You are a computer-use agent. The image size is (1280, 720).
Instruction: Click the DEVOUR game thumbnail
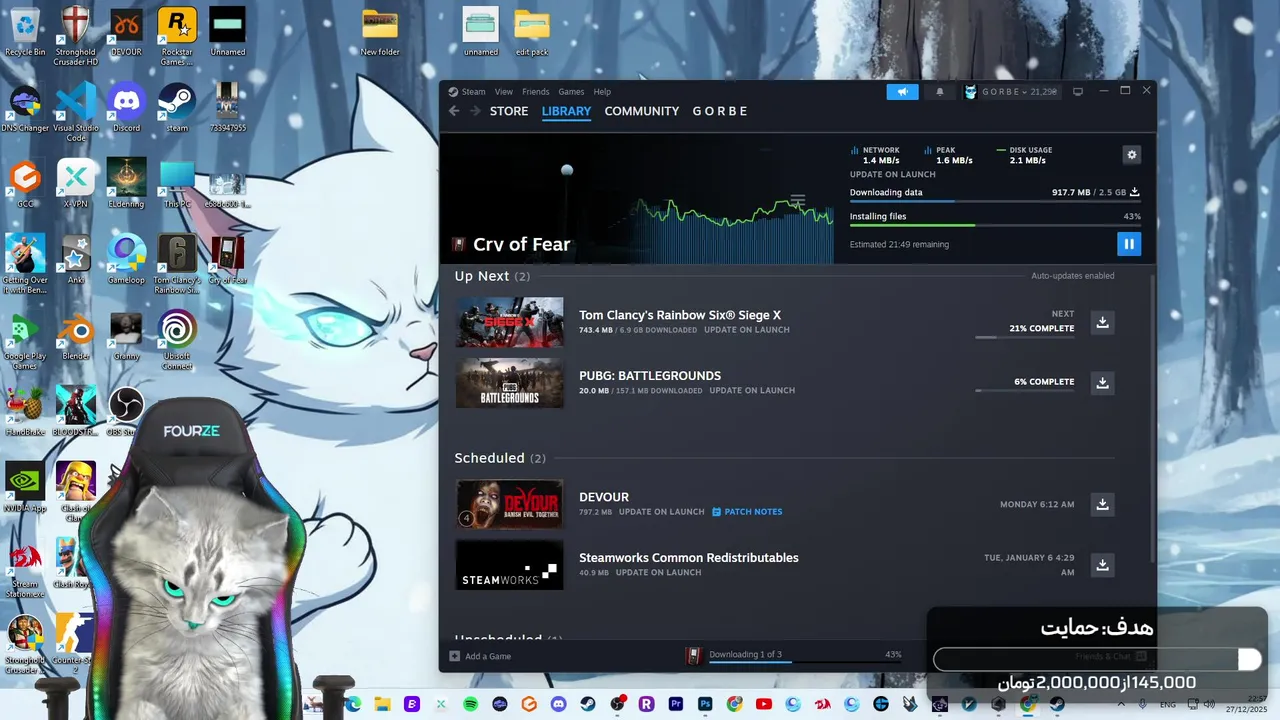(x=510, y=504)
